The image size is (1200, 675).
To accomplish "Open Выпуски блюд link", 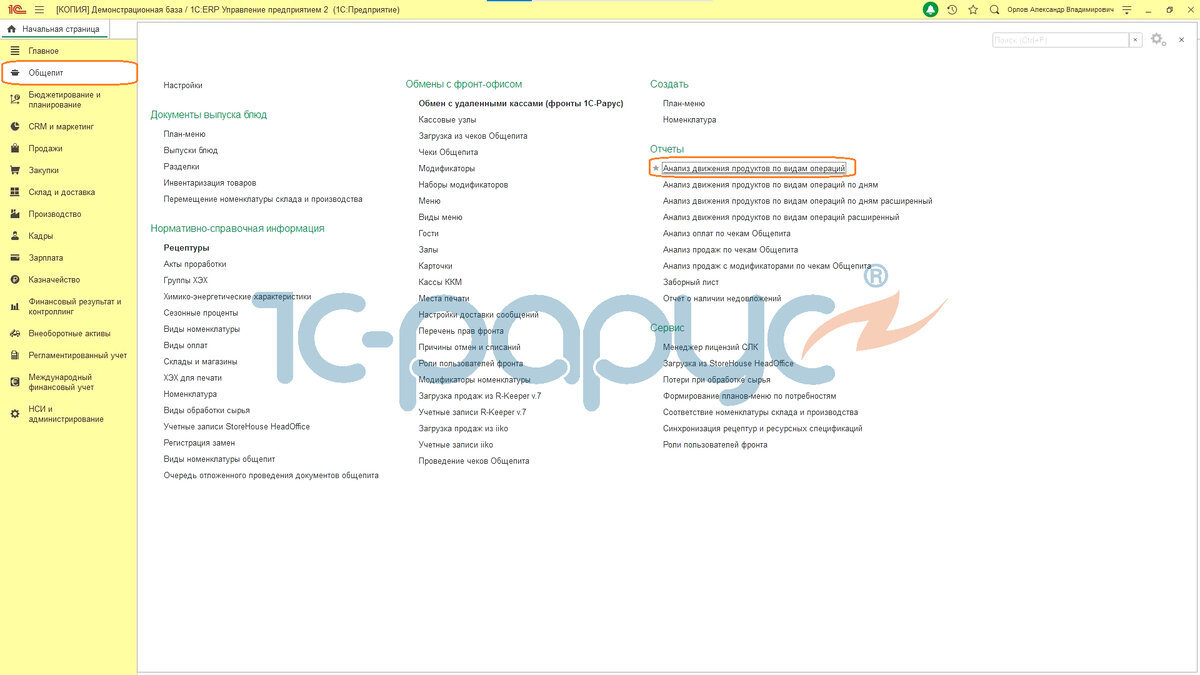I will (191, 150).
